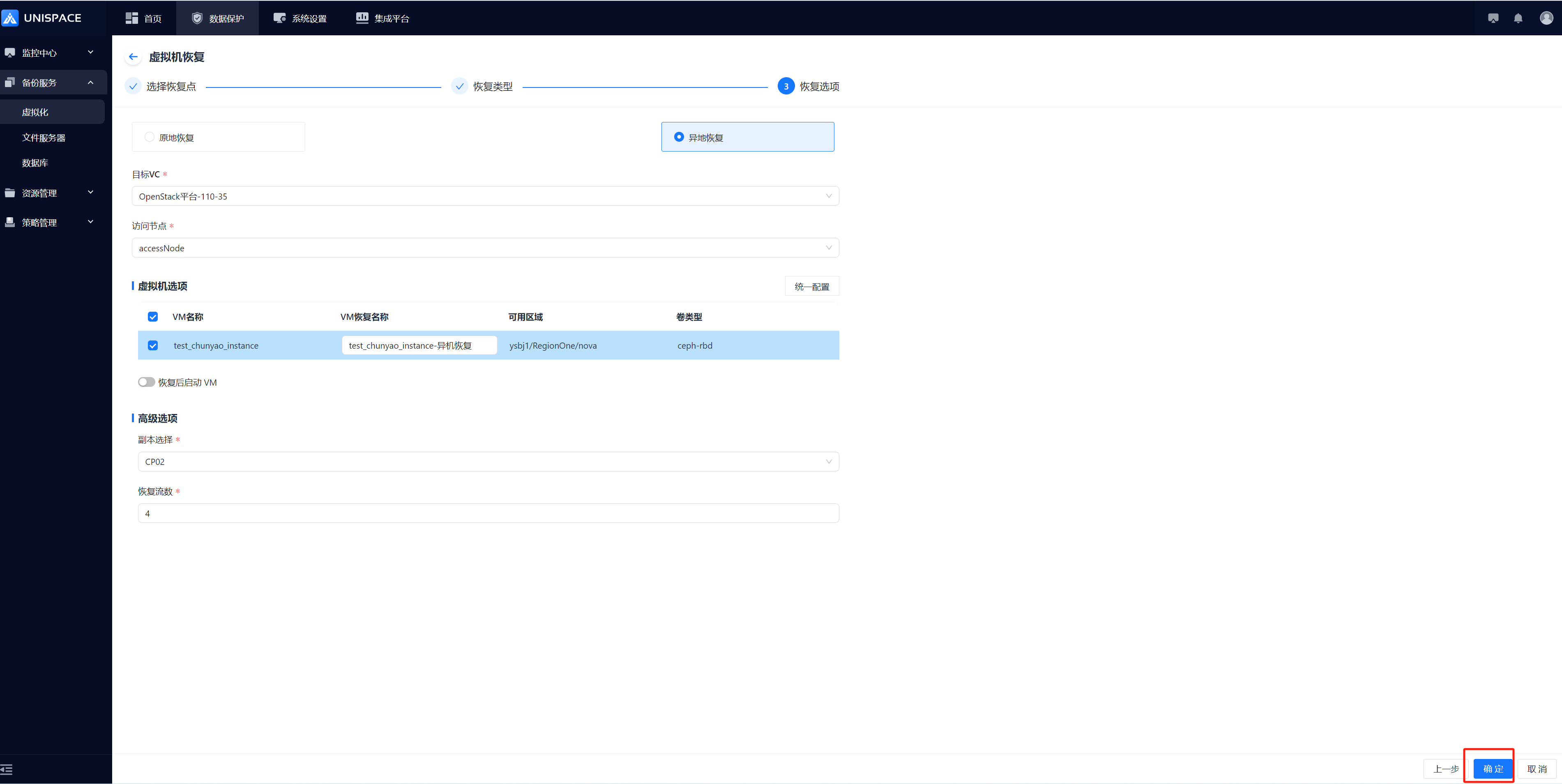Viewport: 1562px width, 784px height.
Task: Click the back arrow beside 虚拟机恢复
Action: (x=133, y=56)
